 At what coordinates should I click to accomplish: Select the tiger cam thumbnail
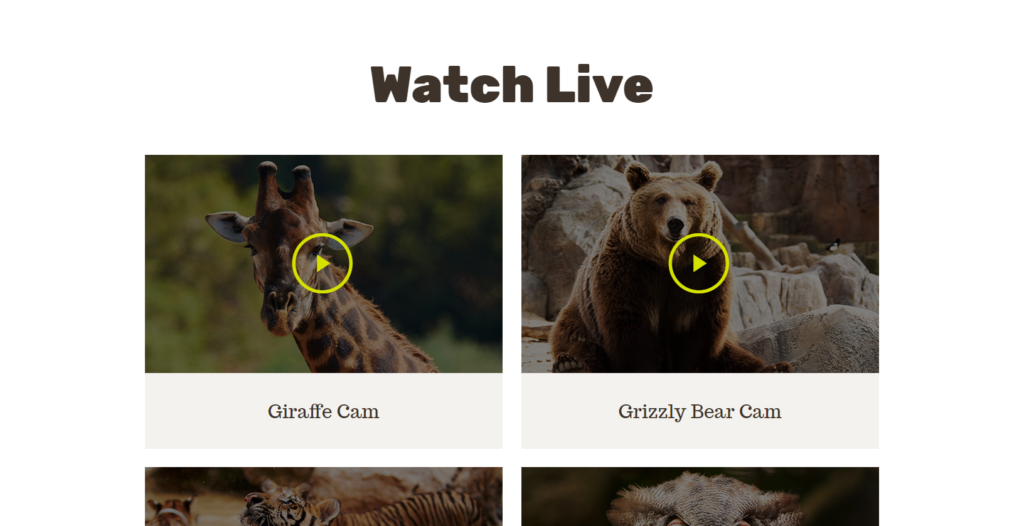click(x=323, y=497)
